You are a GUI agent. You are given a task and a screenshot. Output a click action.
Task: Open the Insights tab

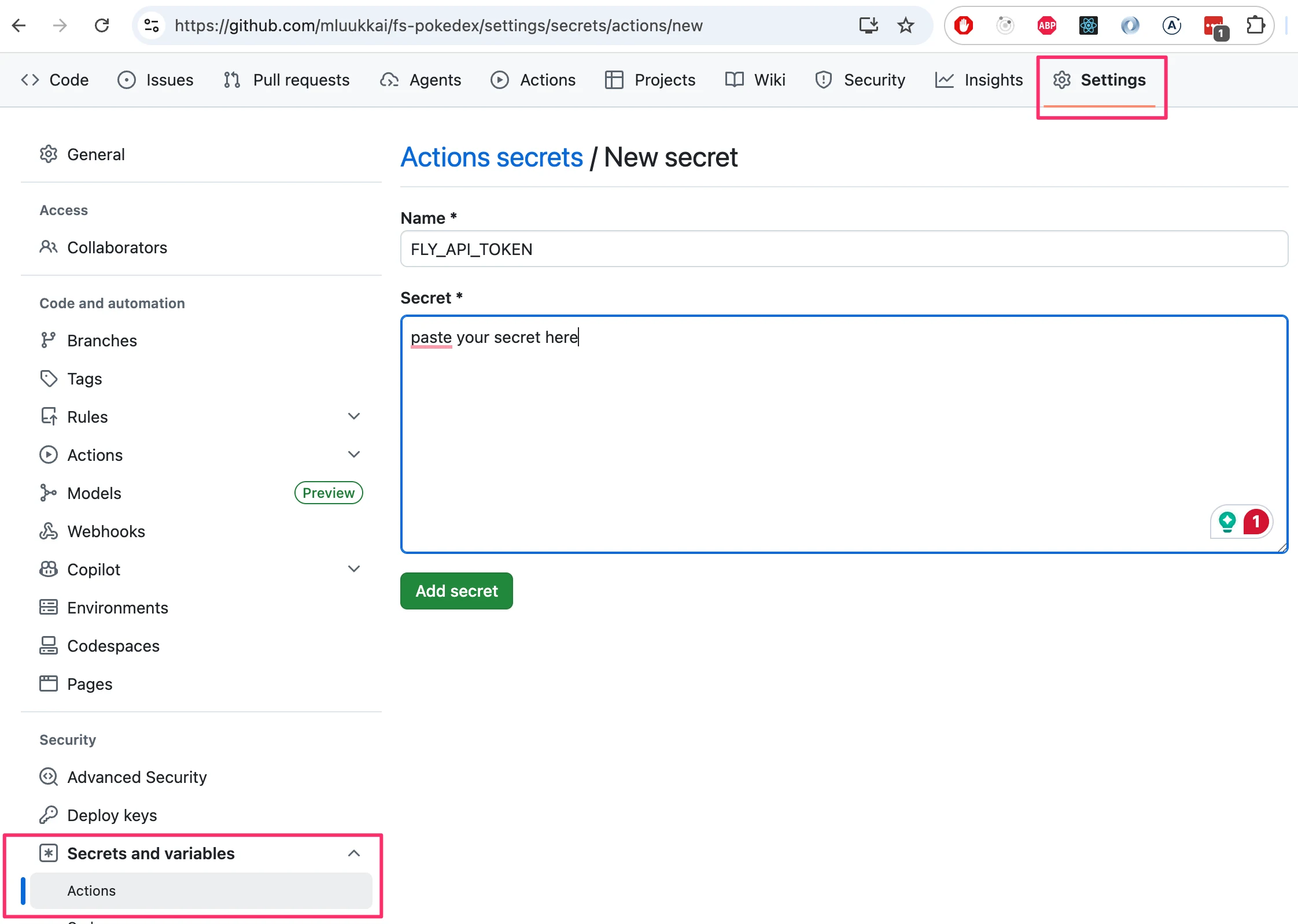(979, 80)
